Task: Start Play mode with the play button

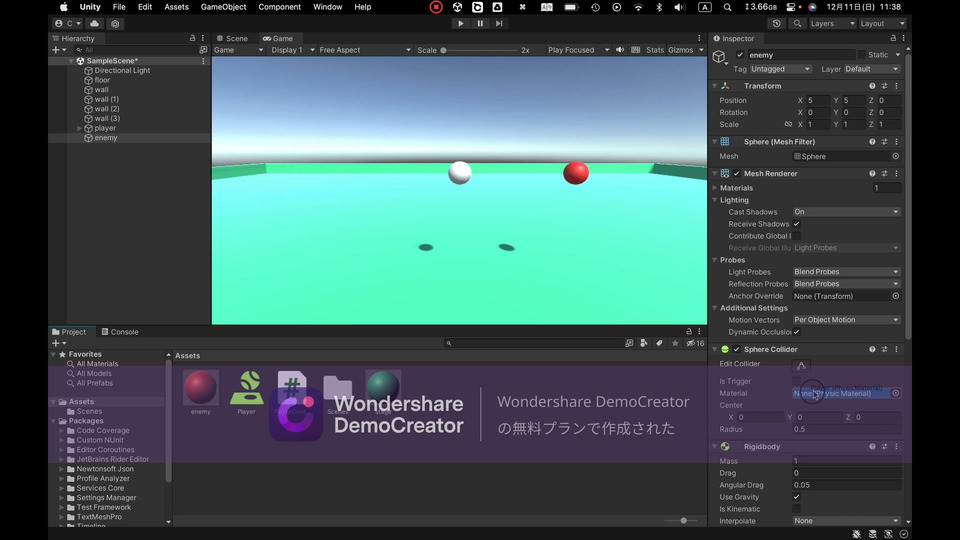Action: pyautogui.click(x=460, y=23)
